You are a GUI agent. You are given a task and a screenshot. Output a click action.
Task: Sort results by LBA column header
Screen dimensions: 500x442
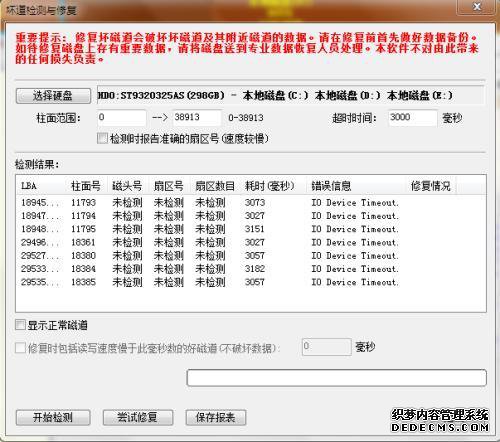click(x=41, y=186)
